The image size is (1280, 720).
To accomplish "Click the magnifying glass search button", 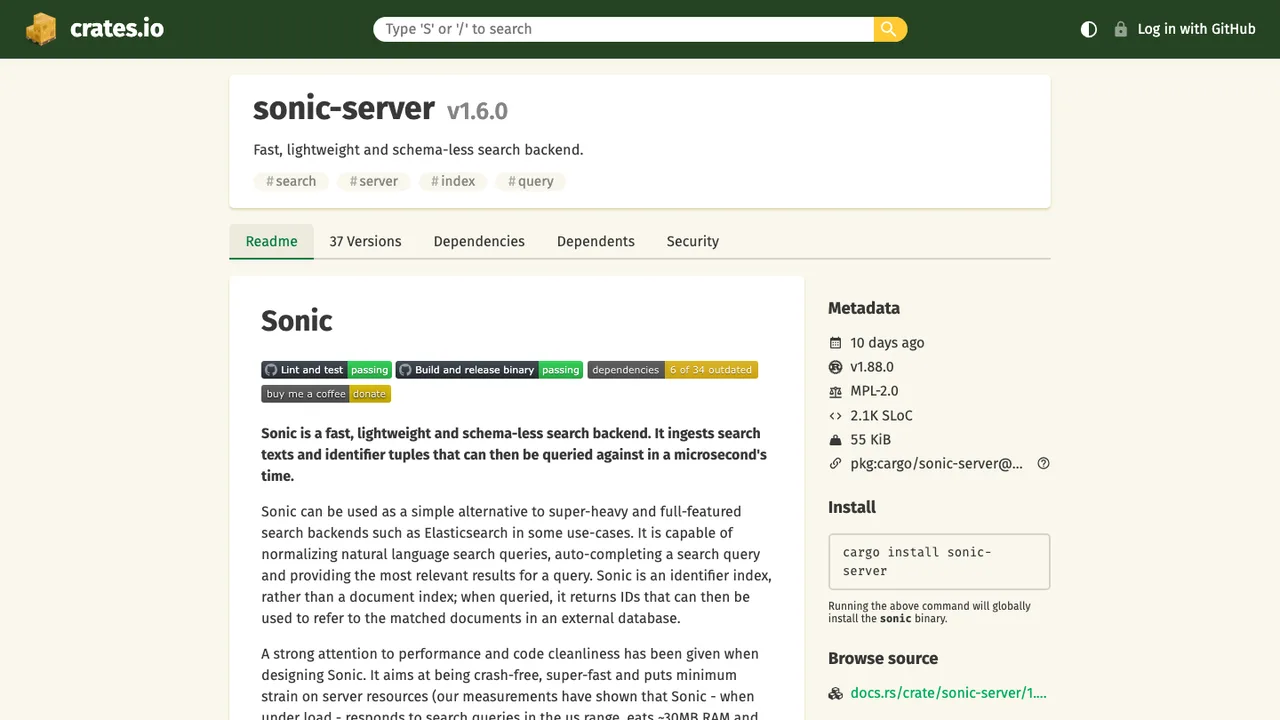I will click(x=890, y=29).
